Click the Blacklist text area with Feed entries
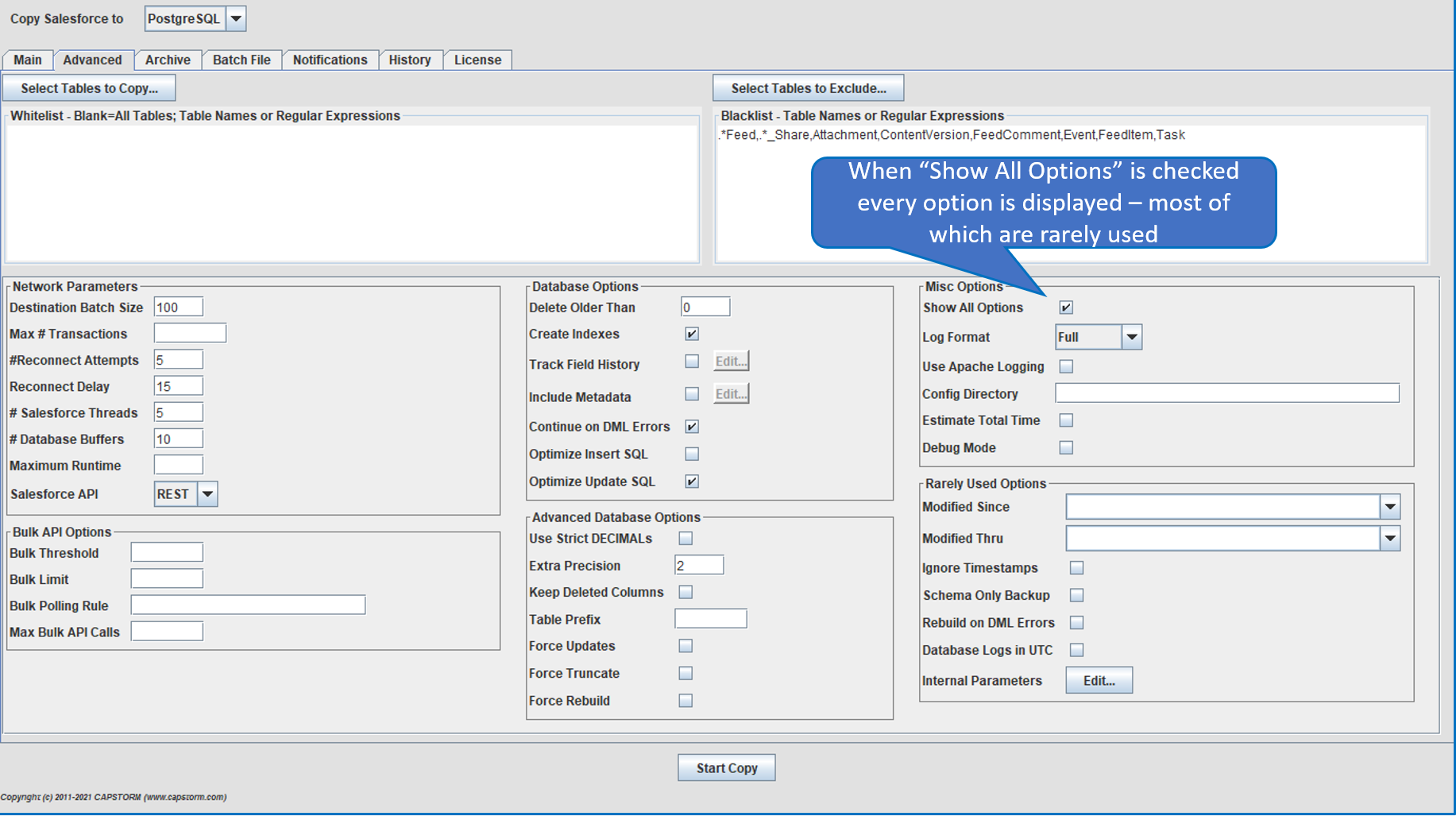 coord(1071,193)
